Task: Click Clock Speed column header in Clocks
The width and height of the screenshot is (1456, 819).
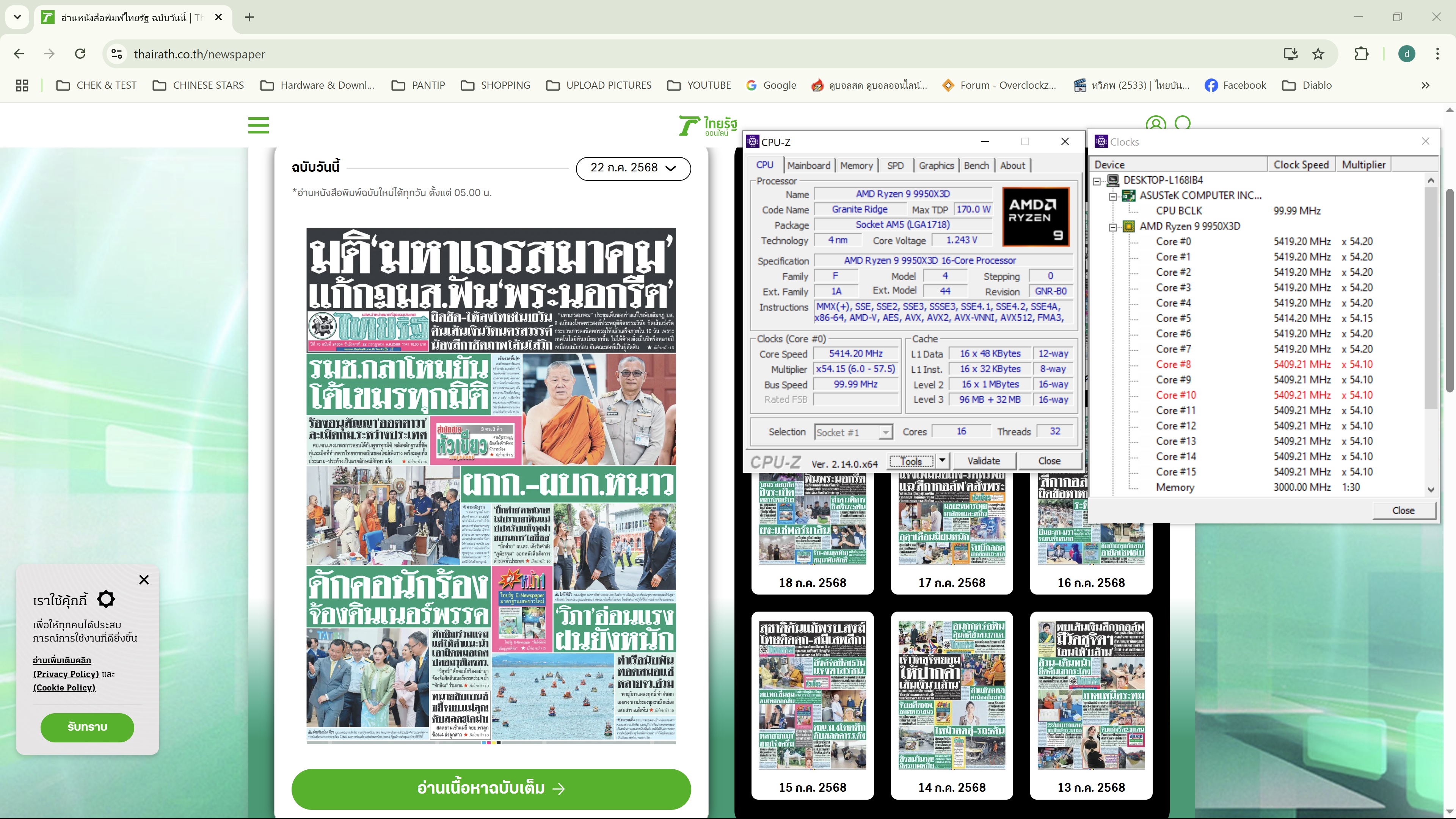Action: click(x=1301, y=165)
